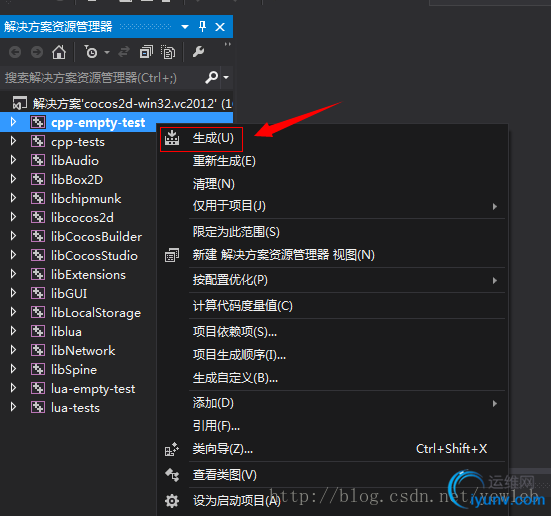Click the sync with active document icon
The height and width of the screenshot is (516, 551).
coord(124,52)
